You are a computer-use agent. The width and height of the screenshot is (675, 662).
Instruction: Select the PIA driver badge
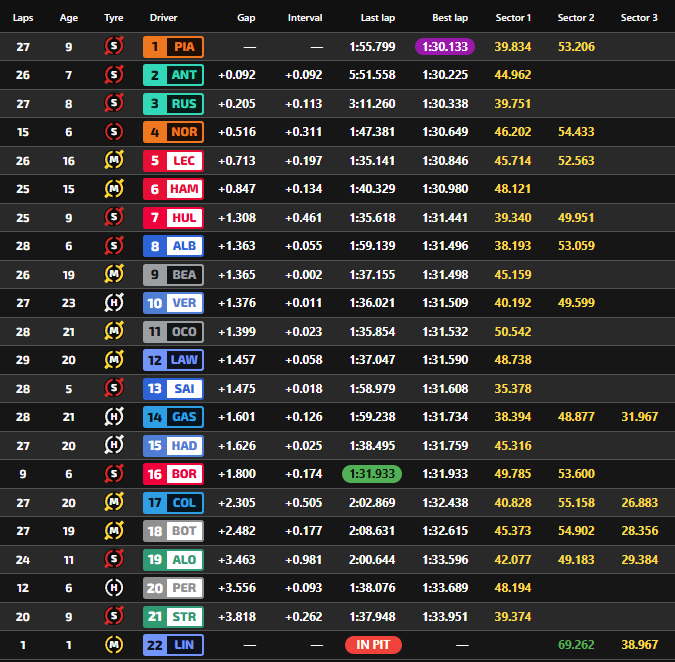pos(173,46)
